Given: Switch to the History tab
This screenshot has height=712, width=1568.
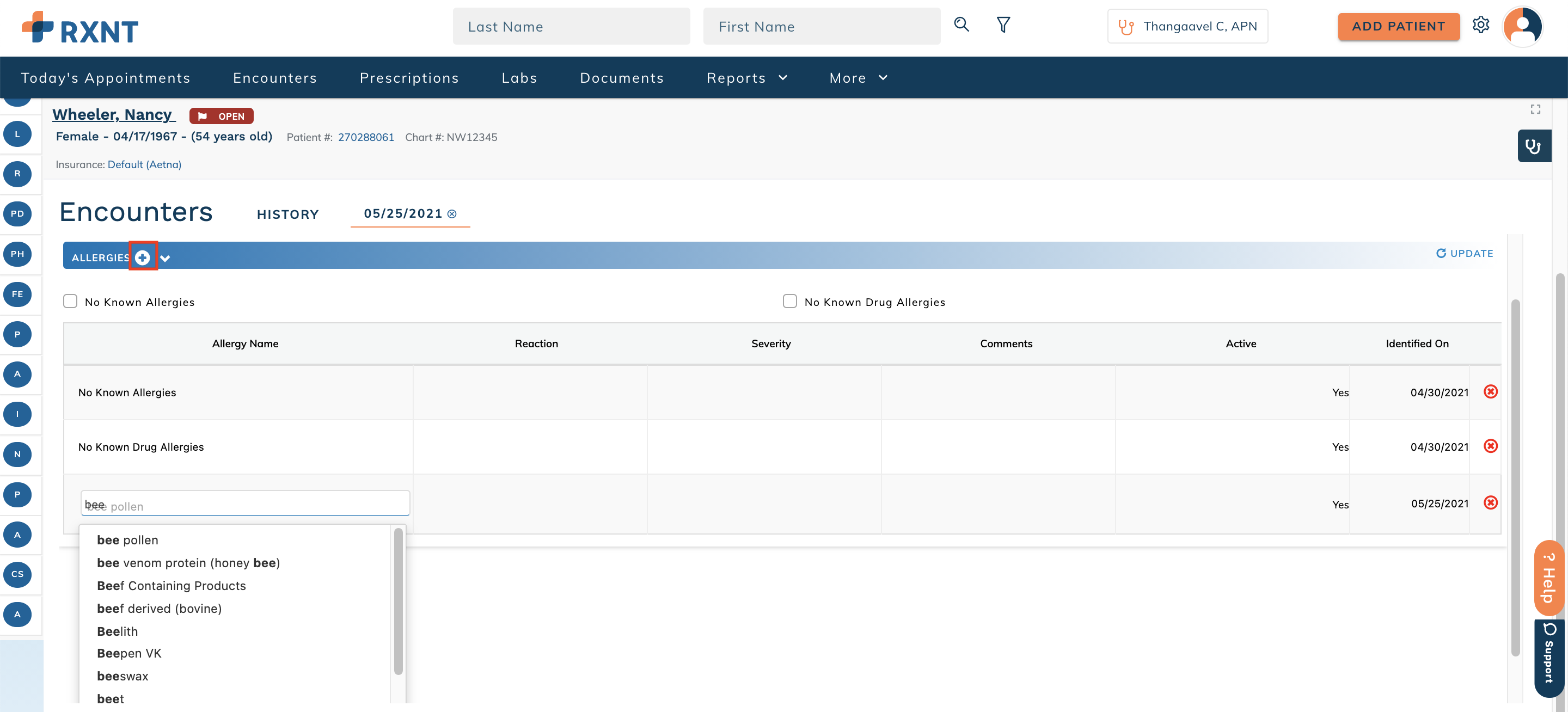Looking at the screenshot, I should coord(288,214).
